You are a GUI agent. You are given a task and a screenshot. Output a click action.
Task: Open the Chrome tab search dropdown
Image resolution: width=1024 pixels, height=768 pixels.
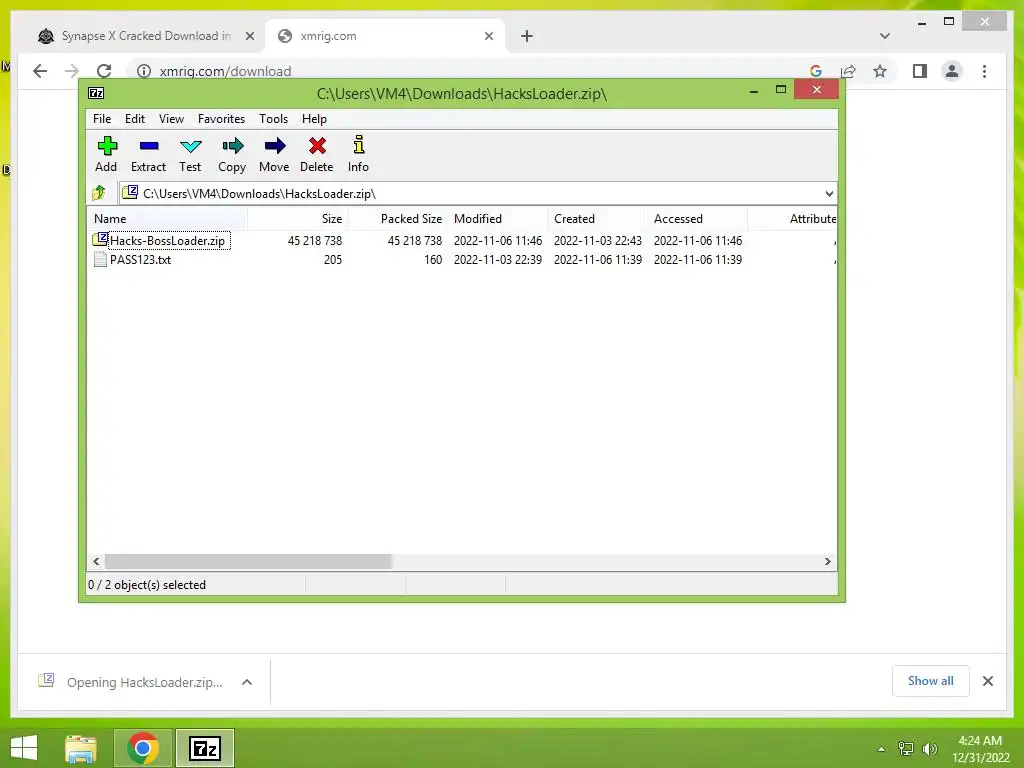[885, 36]
